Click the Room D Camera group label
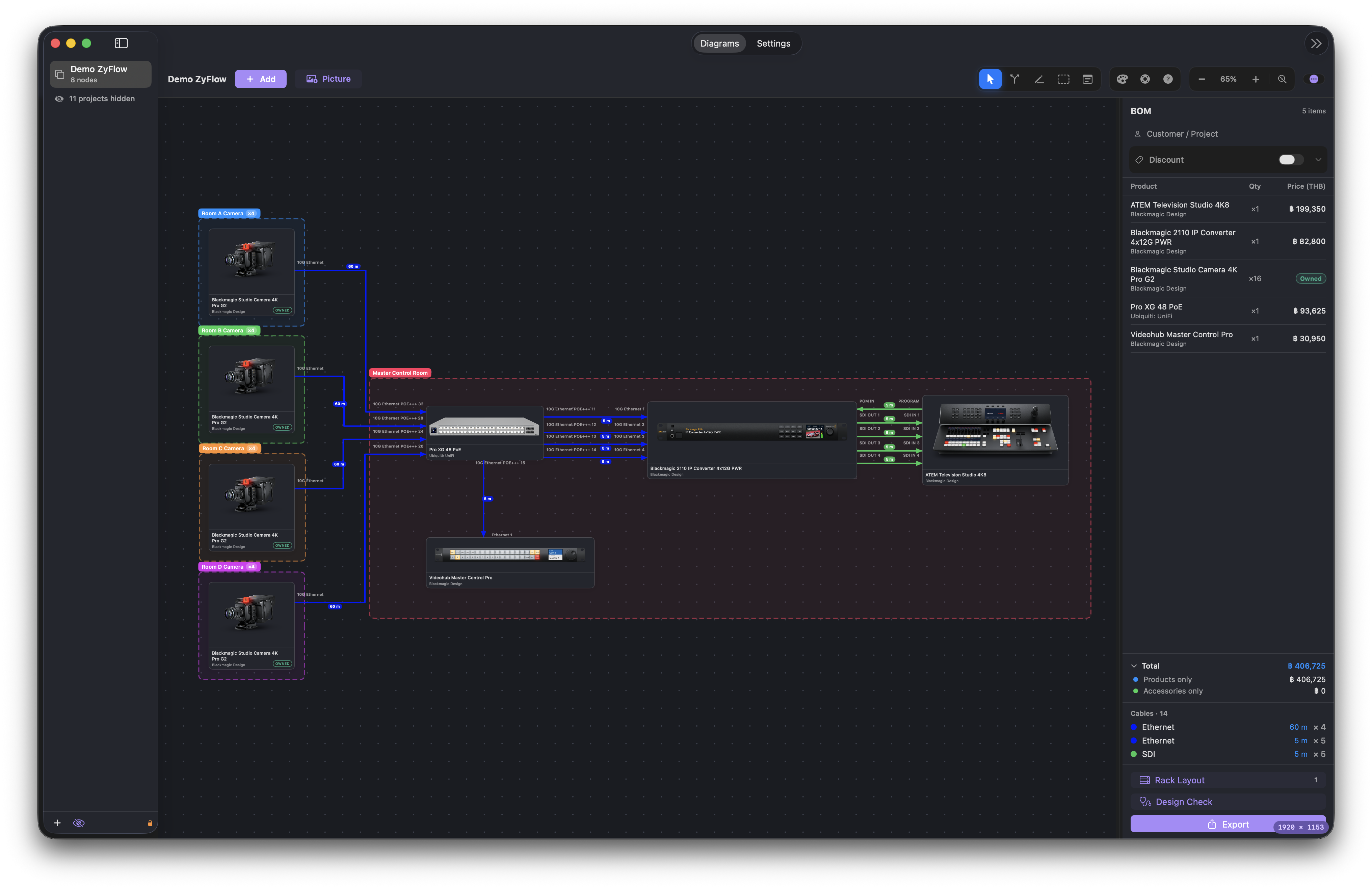Screen dimensions: 1372x889 229,567
